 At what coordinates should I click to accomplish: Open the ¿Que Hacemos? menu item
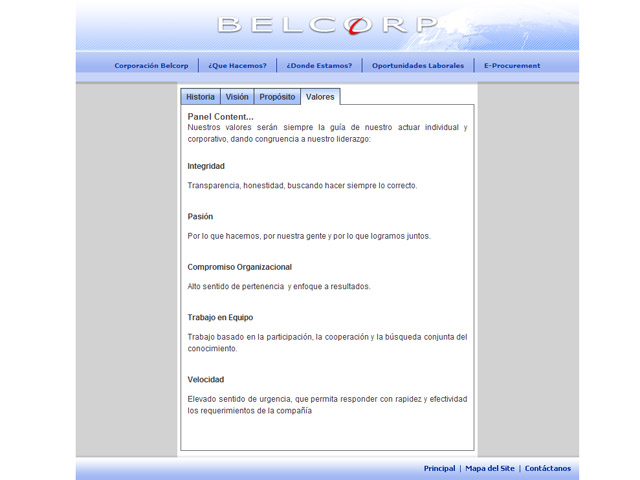coord(237,66)
